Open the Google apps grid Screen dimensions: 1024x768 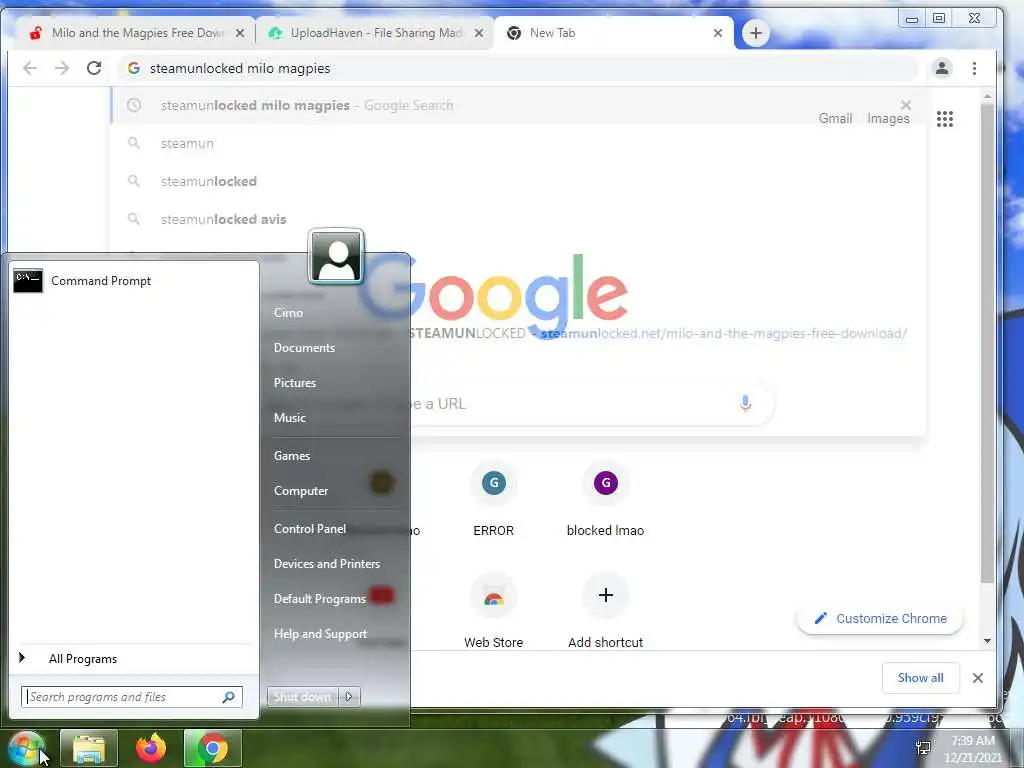945,118
